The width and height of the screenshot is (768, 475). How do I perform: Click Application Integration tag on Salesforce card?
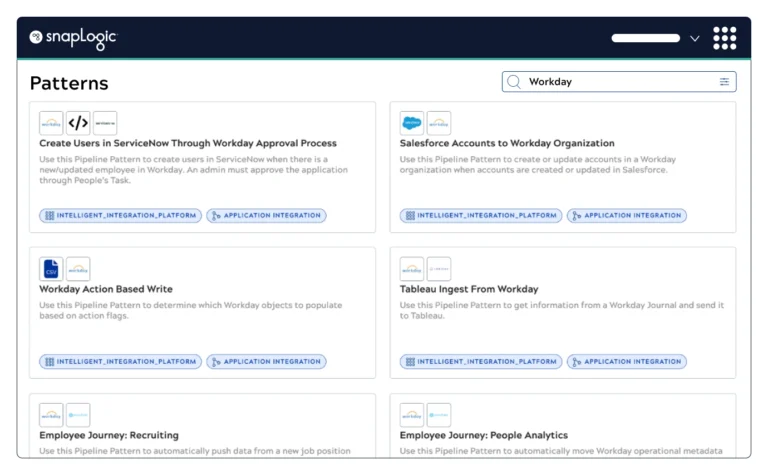click(627, 215)
